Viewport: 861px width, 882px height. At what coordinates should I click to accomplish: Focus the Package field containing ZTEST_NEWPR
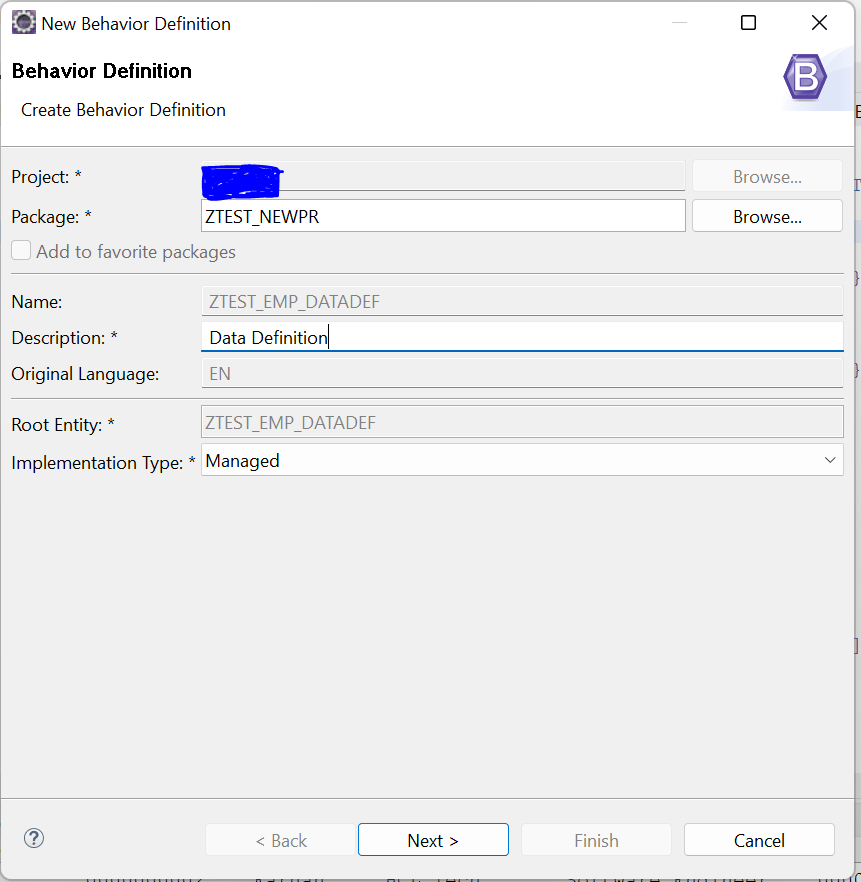point(443,216)
